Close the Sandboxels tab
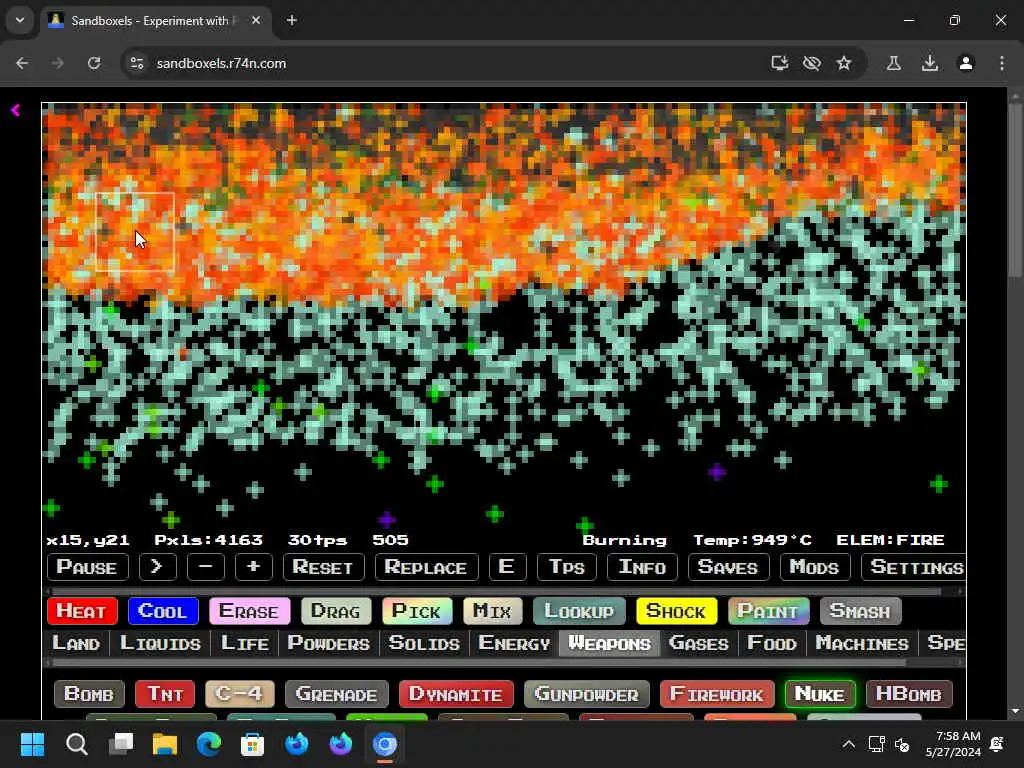 click(x=256, y=20)
